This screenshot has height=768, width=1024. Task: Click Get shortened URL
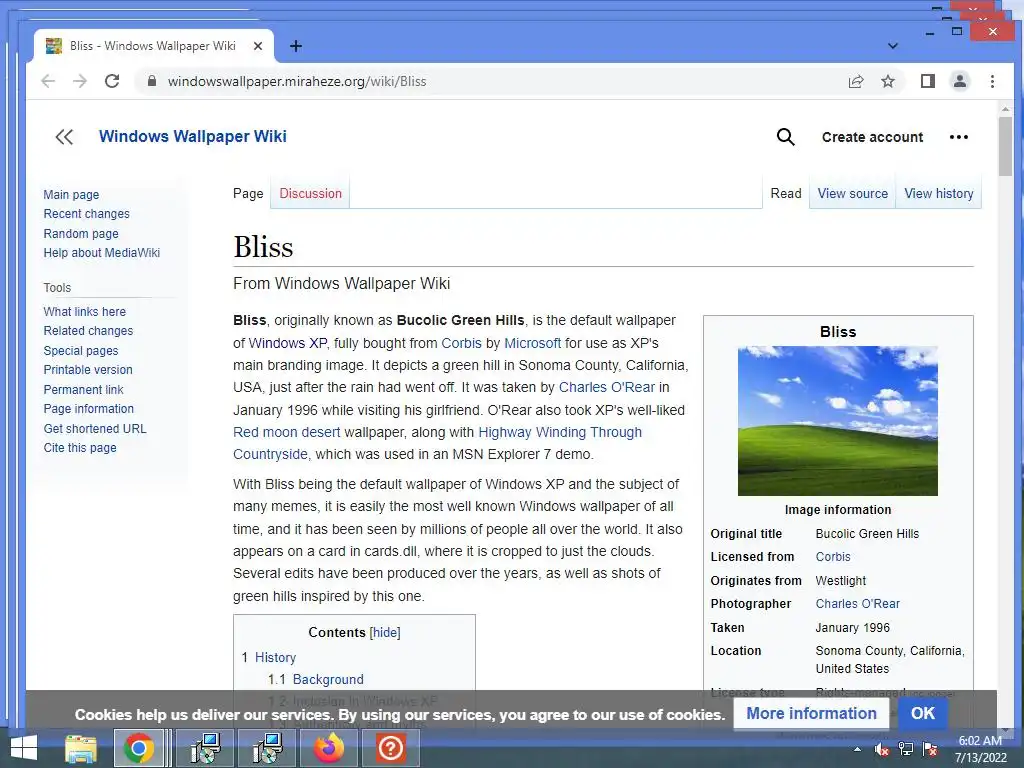click(95, 428)
